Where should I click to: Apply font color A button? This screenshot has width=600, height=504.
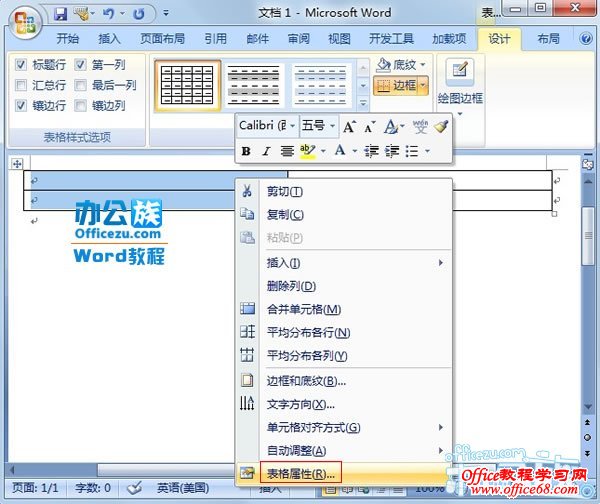coord(340,150)
